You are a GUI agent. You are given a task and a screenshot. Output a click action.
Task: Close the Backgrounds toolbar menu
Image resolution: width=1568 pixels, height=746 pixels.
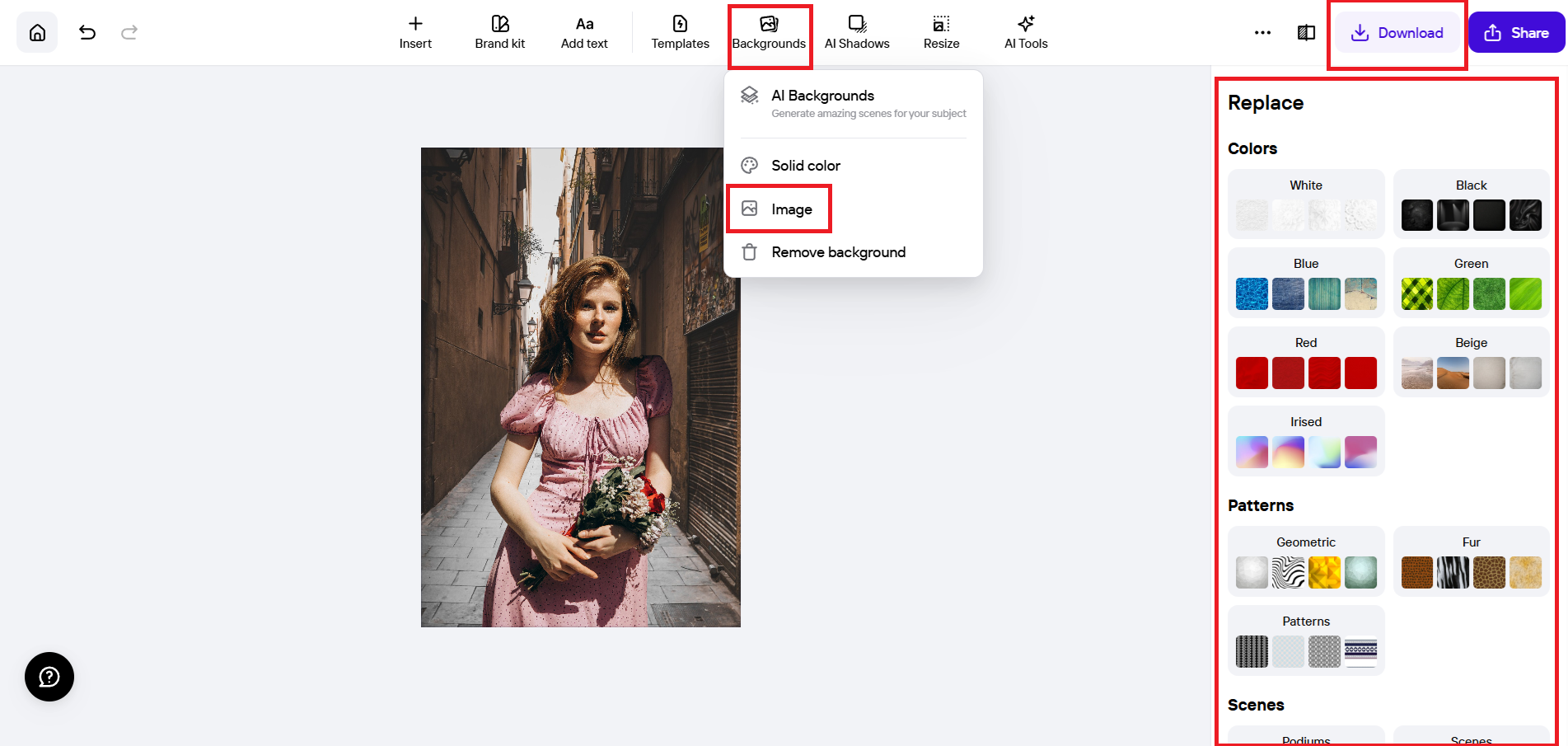point(769,33)
